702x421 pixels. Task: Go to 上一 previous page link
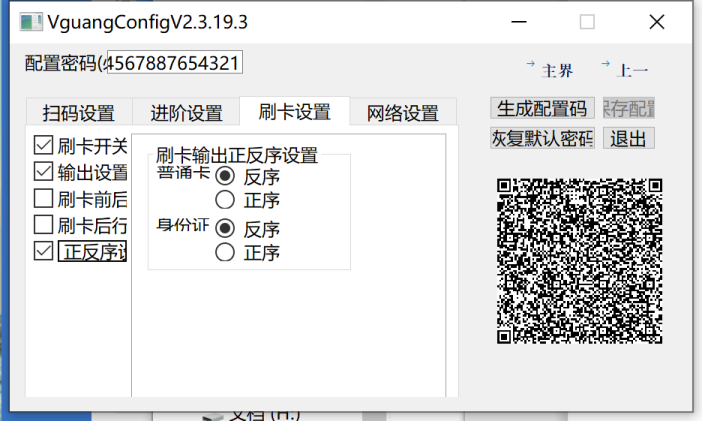[632, 71]
